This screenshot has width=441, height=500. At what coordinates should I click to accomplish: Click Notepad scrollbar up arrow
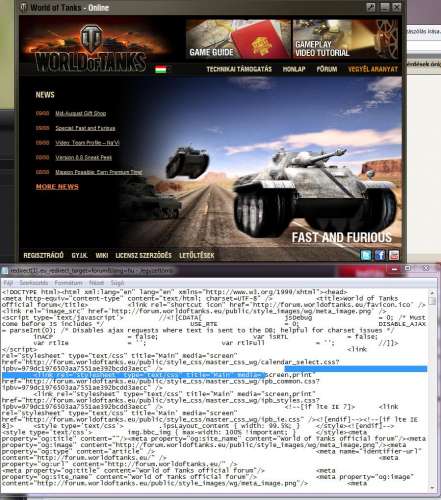pos(432,293)
